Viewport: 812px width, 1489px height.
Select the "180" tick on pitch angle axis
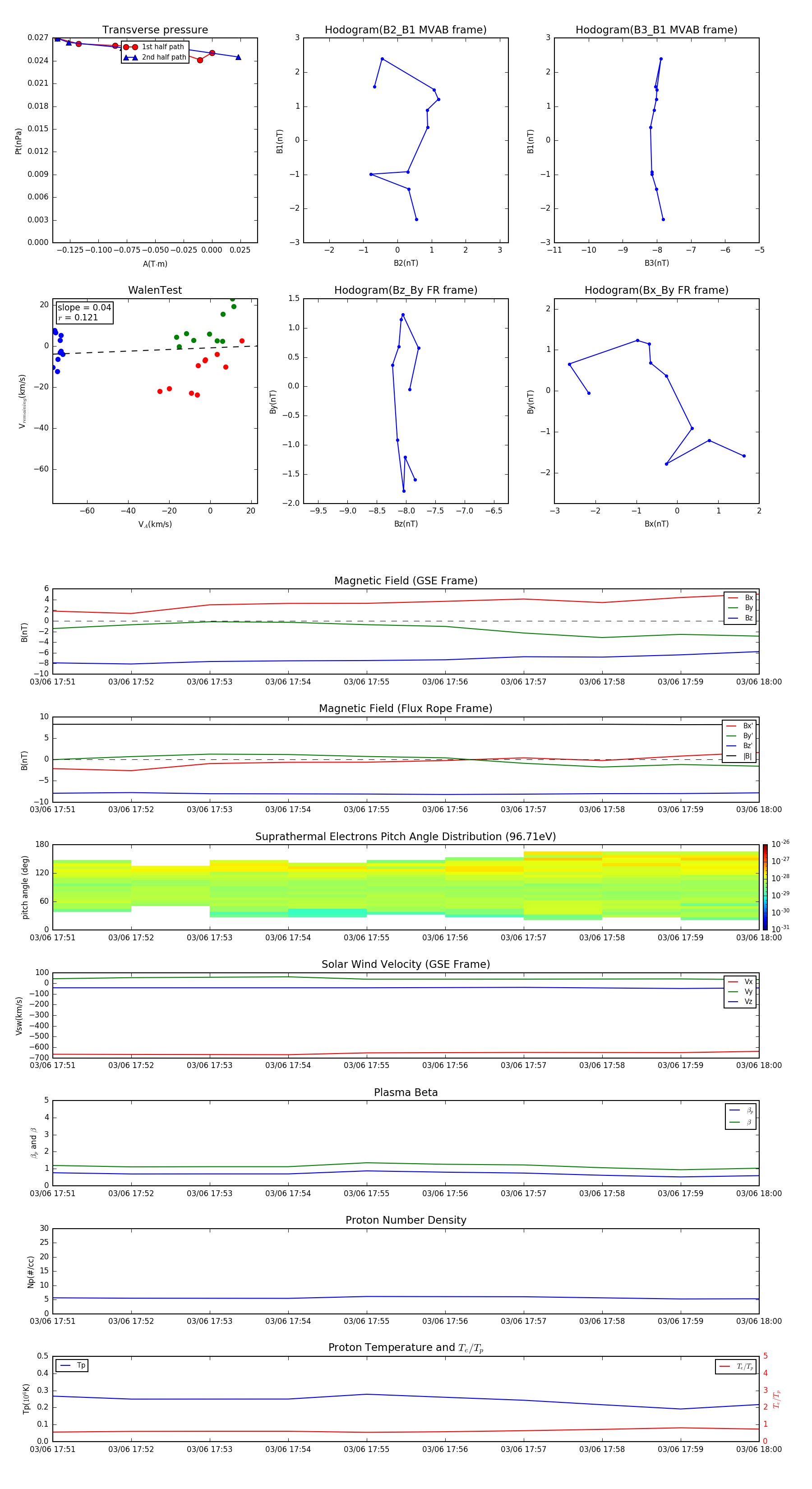click(x=42, y=845)
